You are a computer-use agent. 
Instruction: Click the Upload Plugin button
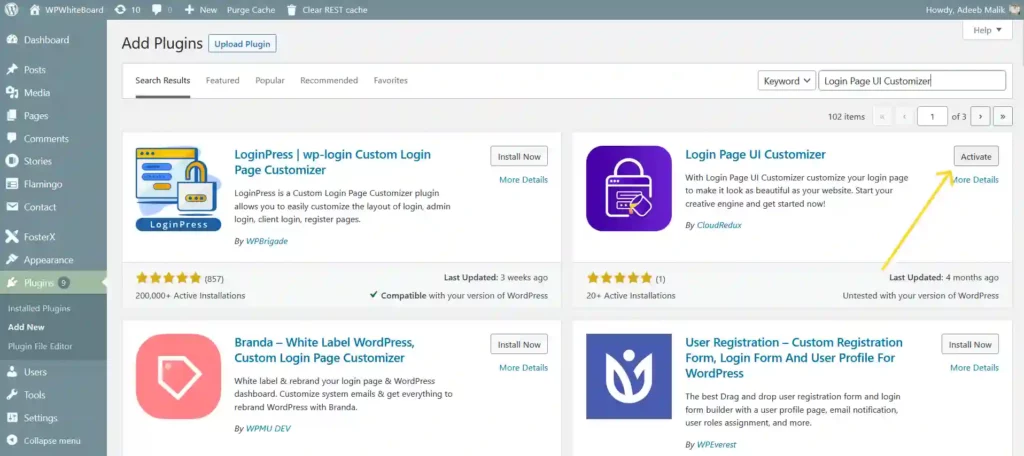(242, 44)
